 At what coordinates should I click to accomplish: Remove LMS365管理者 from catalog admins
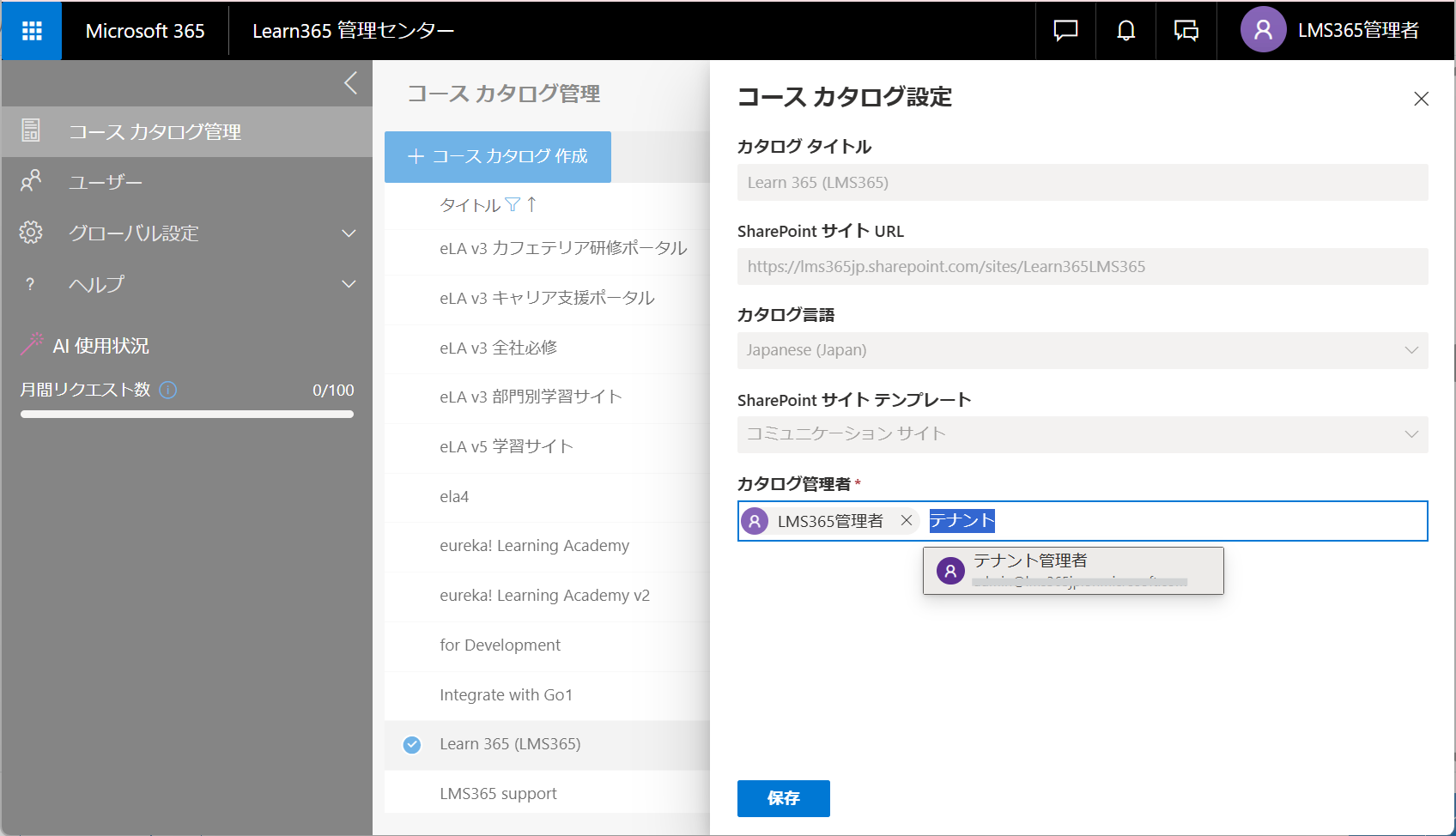pyautogui.click(x=906, y=520)
